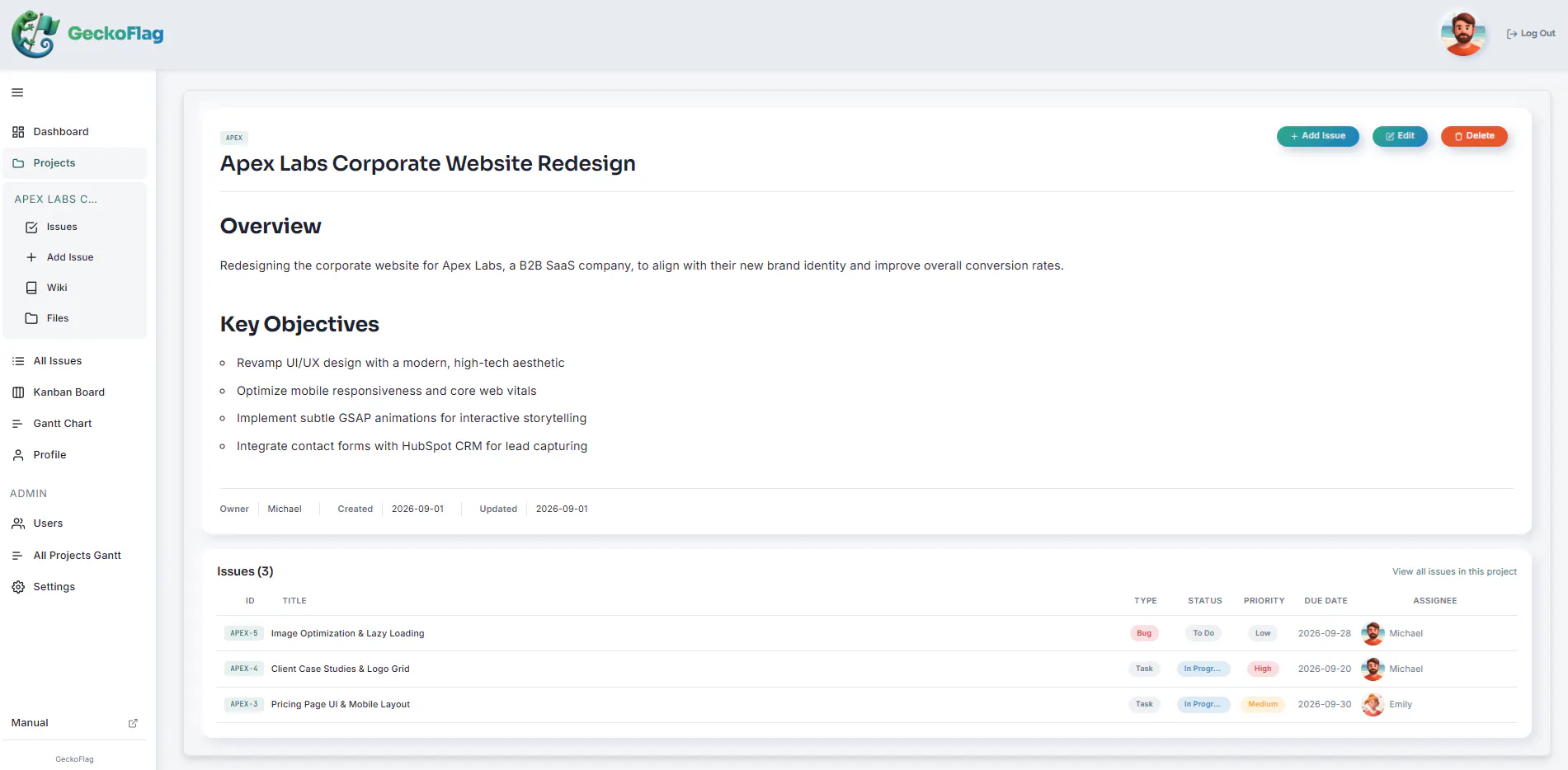
Task: Click the GeckoFlag brand name in header
Action: 115,34
